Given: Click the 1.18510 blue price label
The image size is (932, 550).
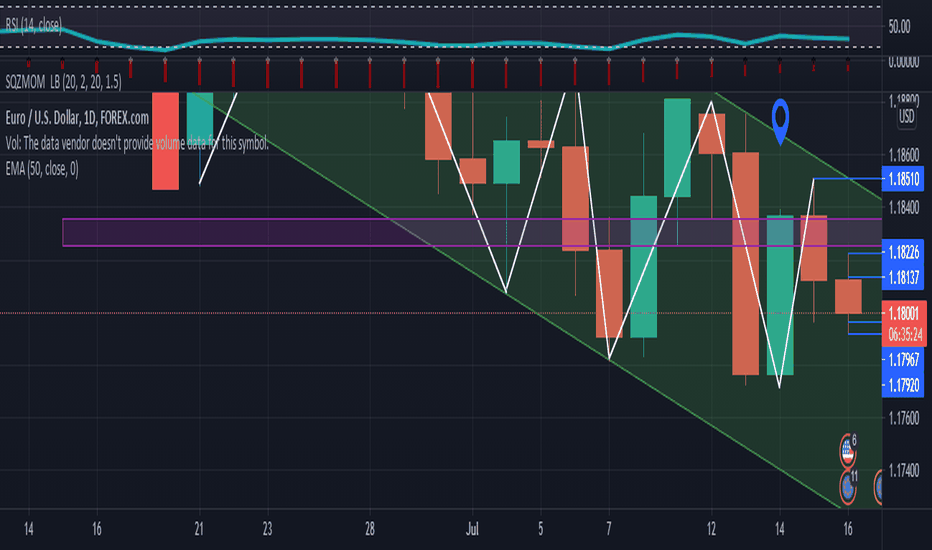Looking at the screenshot, I should pos(903,179).
